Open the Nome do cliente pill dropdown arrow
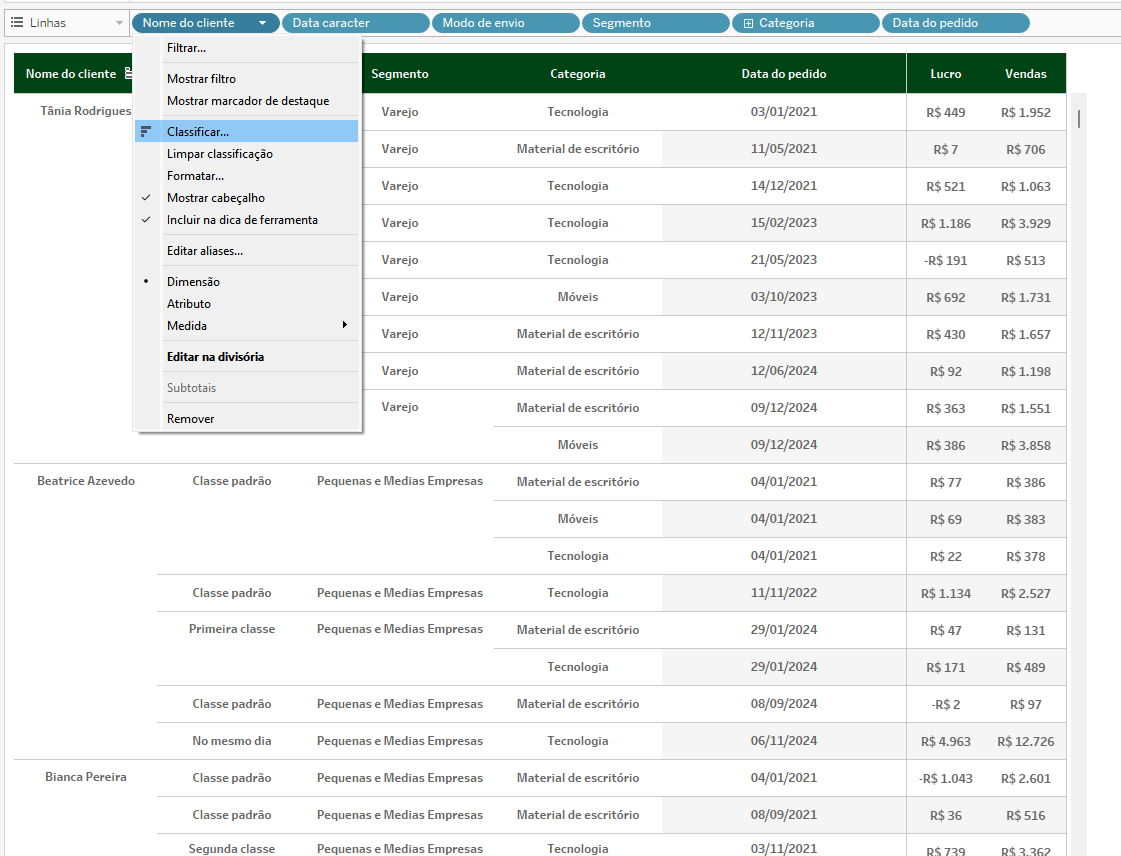This screenshot has width=1121, height=856. [262, 23]
